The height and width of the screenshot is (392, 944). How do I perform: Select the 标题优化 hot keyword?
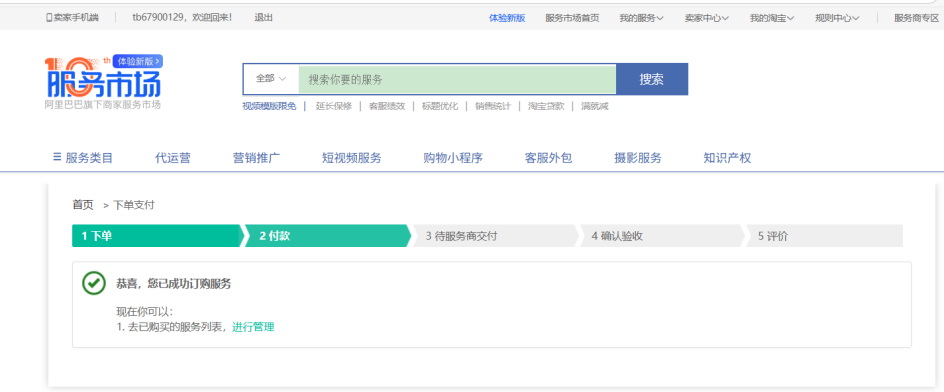pyautogui.click(x=439, y=107)
